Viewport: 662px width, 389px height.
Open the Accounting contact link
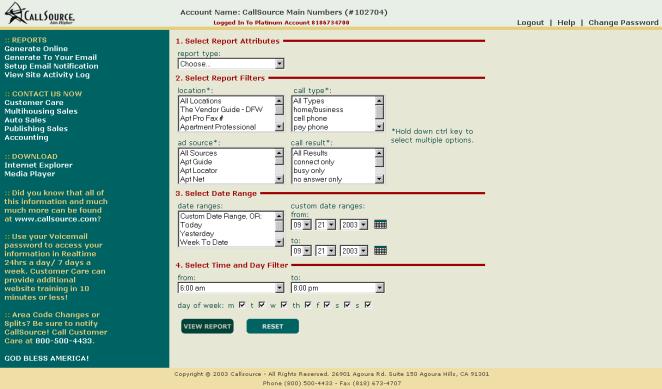tap(26, 137)
